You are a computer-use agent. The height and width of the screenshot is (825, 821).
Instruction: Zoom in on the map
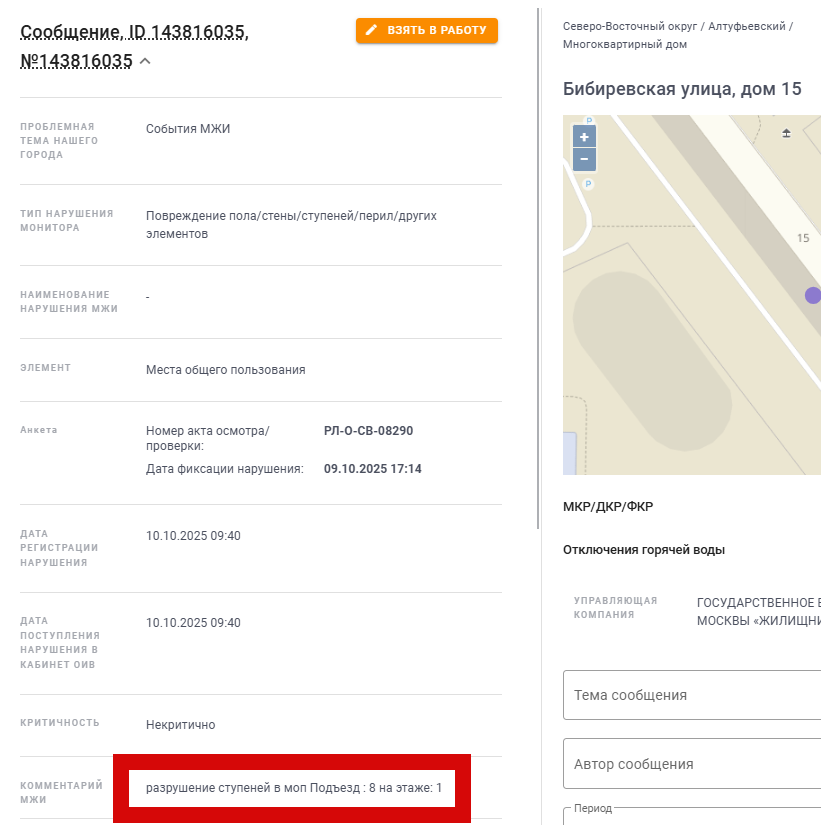[584, 137]
